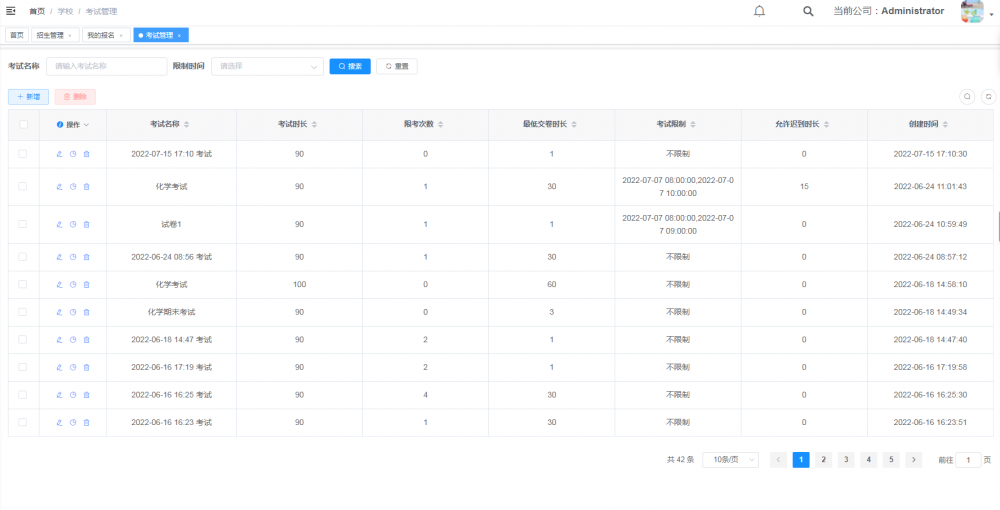Expand the 操作 column header chevron
The width and height of the screenshot is (1000, 510).
coord(86,125)
